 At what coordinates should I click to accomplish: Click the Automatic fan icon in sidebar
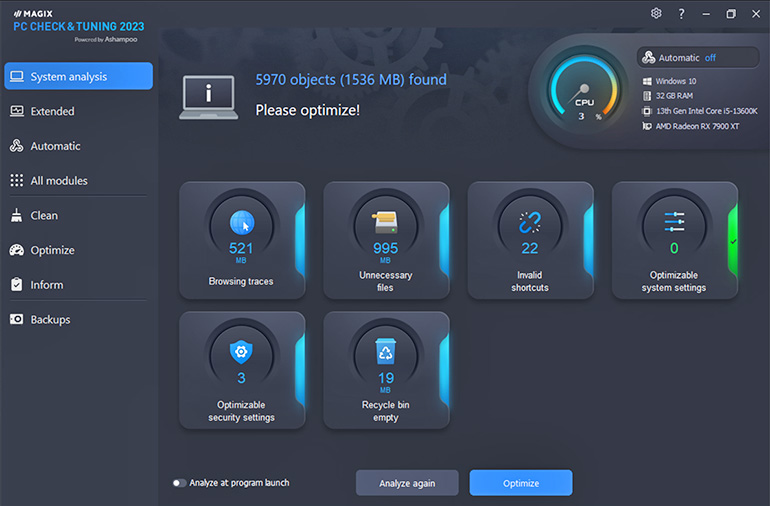pos(17,146)
